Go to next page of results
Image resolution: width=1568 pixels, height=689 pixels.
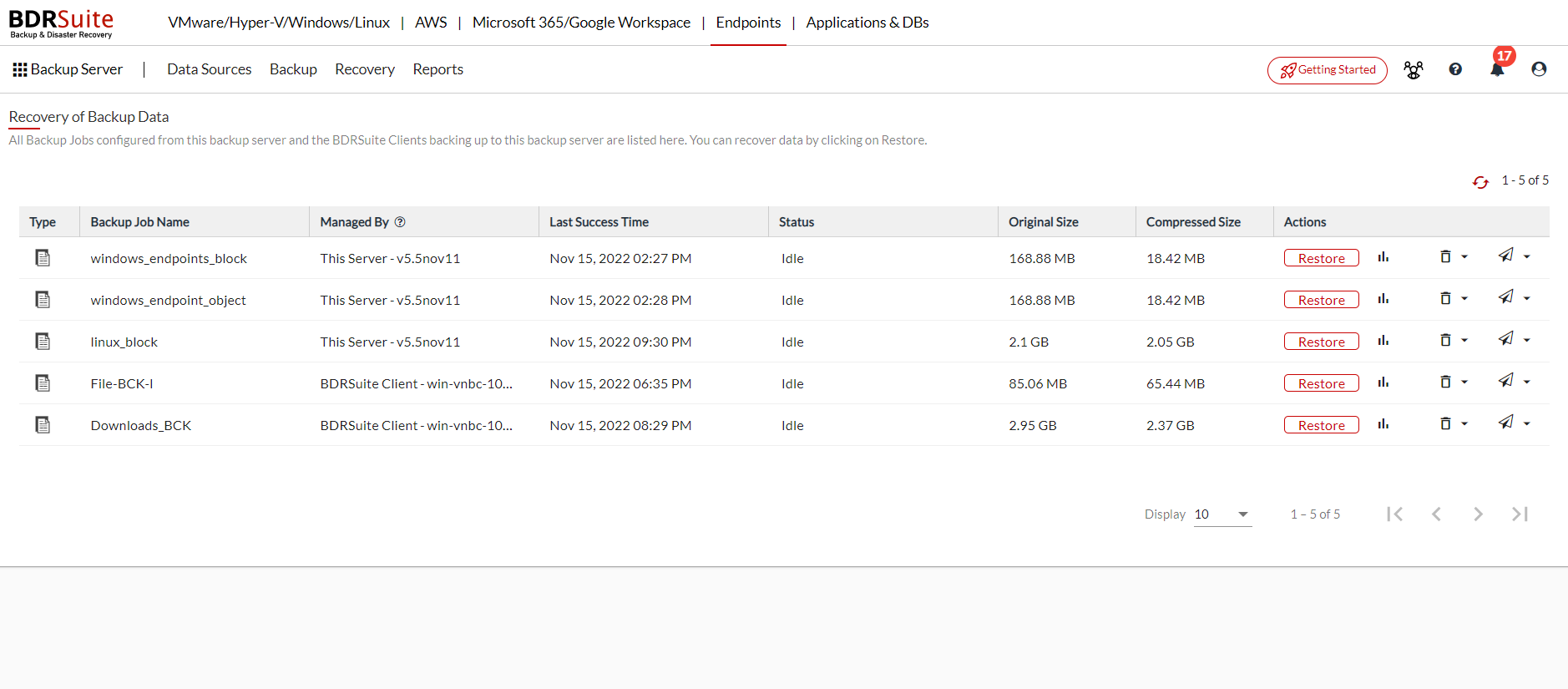coord(1478,514)
